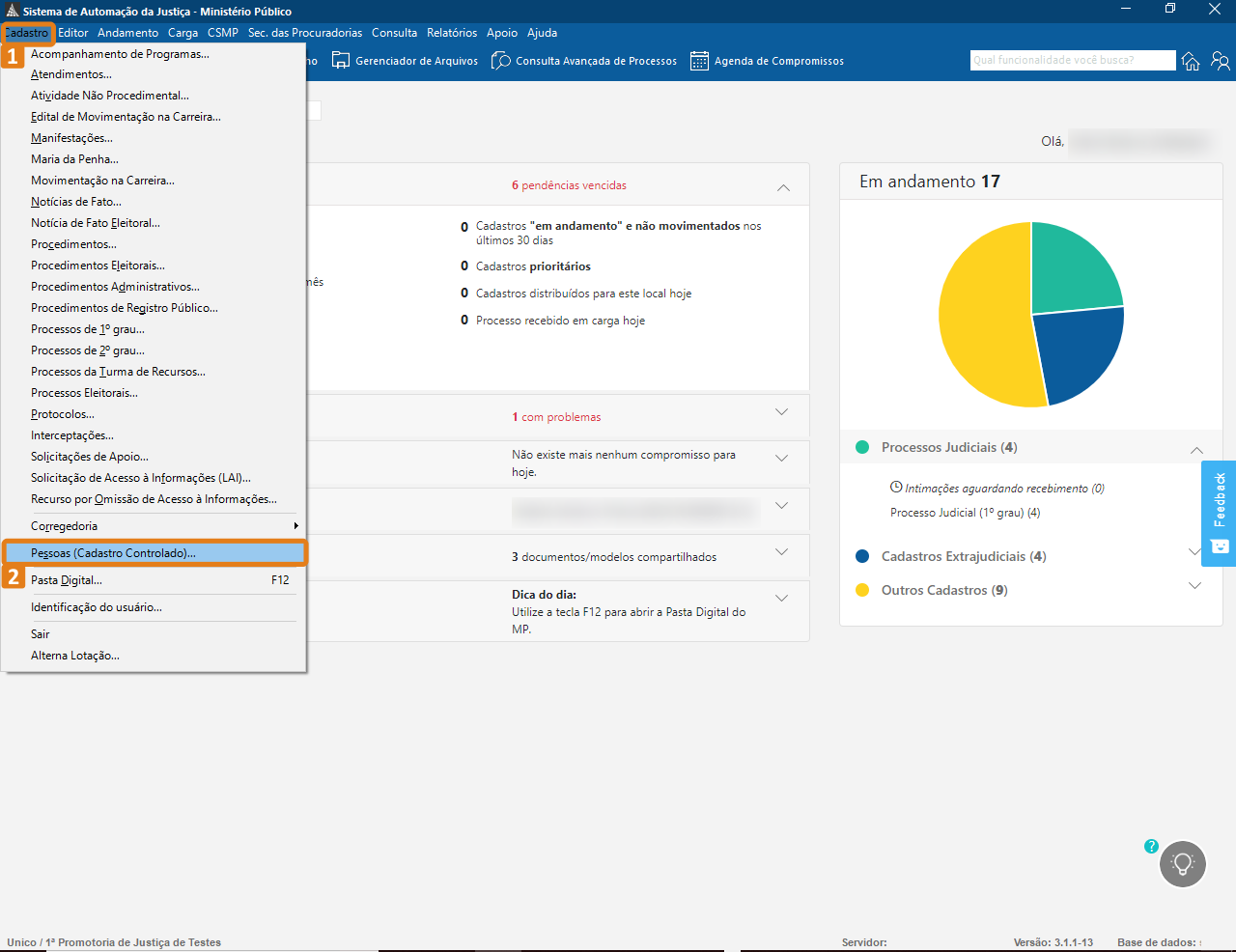Open the Agenda de Compromissos calendar

(767, 61)
